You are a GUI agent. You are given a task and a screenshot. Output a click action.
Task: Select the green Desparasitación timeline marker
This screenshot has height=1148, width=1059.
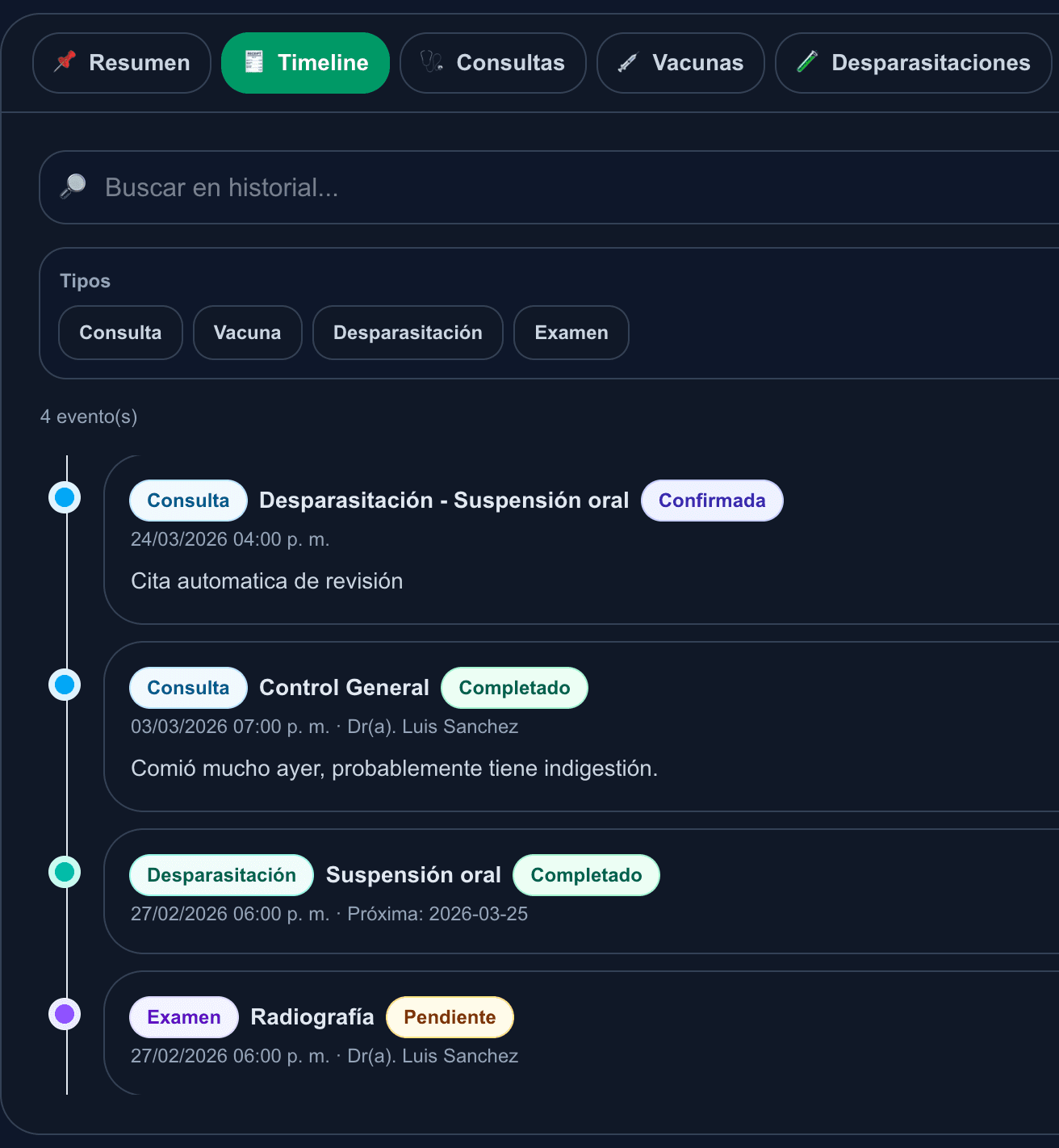pos(65,872)
